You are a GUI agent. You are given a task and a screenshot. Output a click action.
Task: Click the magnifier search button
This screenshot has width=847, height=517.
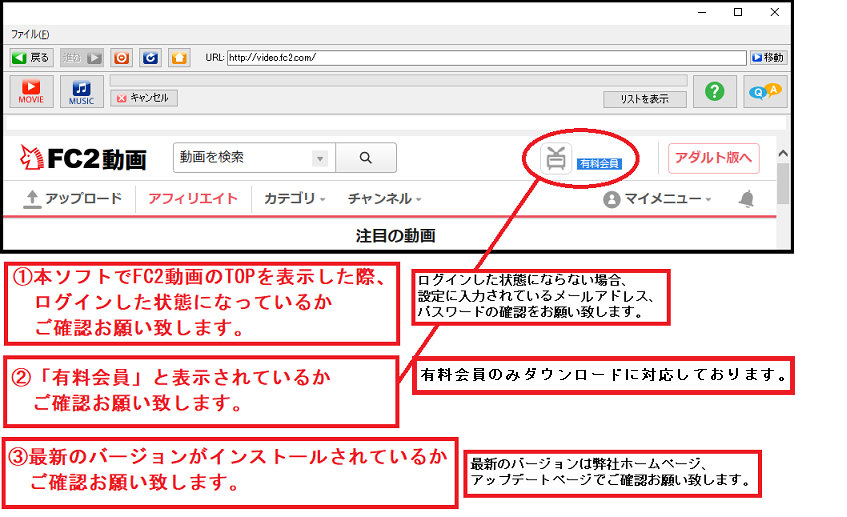click(x=366, y=158)
